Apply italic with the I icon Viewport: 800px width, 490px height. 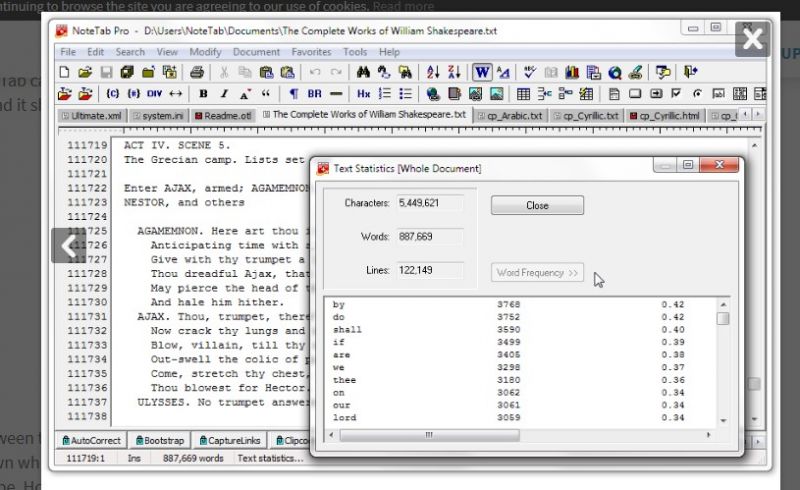point(224,94)
